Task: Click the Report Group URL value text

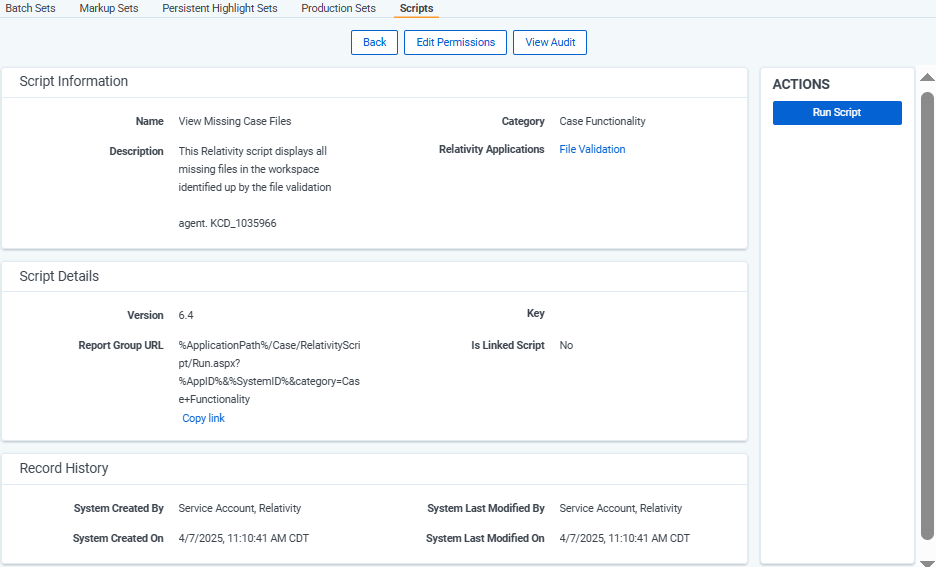Action: click(269, 372)
